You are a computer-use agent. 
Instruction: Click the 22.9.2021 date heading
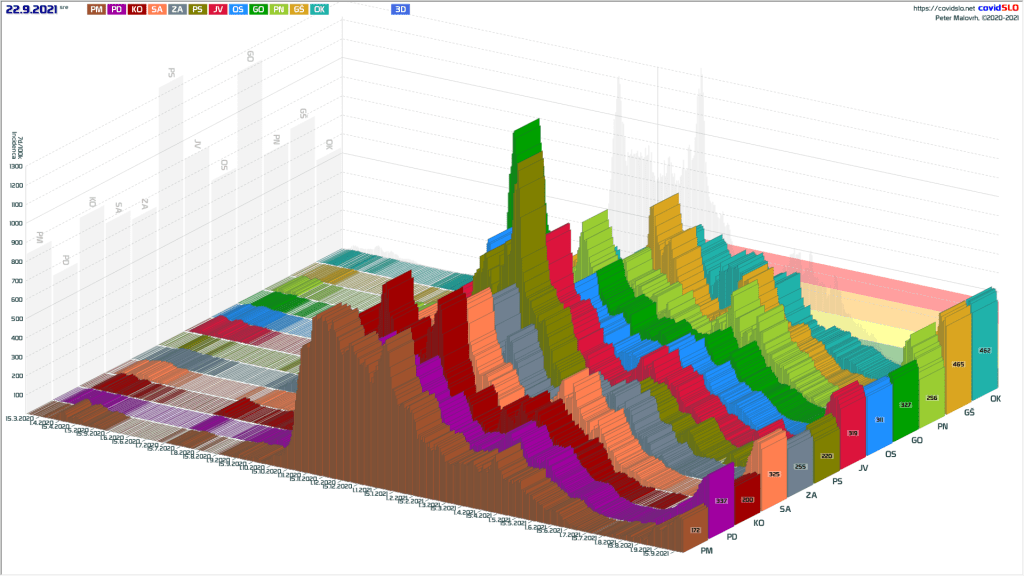click(34, 9)
